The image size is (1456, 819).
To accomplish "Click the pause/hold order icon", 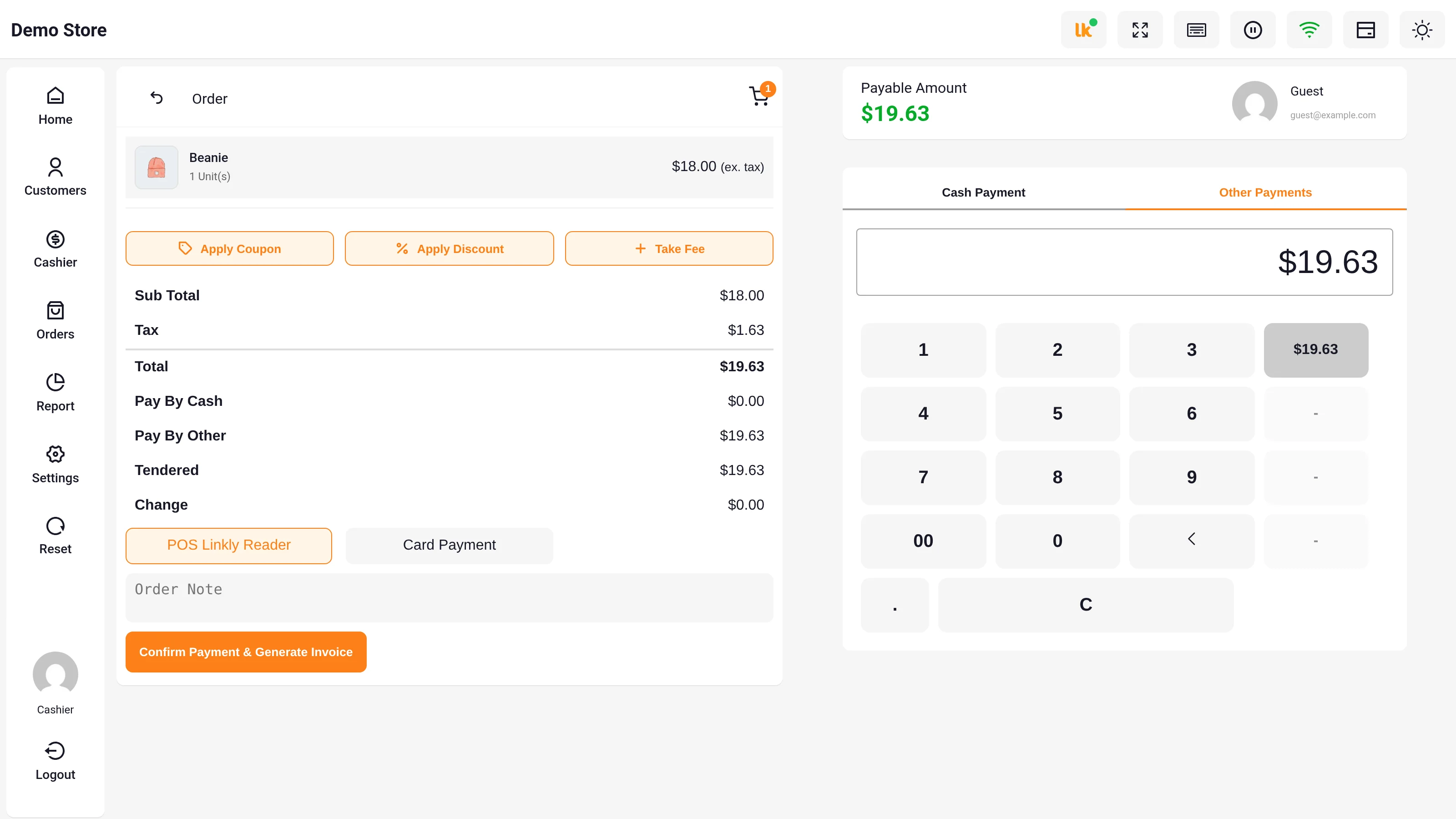I will pos(1253,30).
